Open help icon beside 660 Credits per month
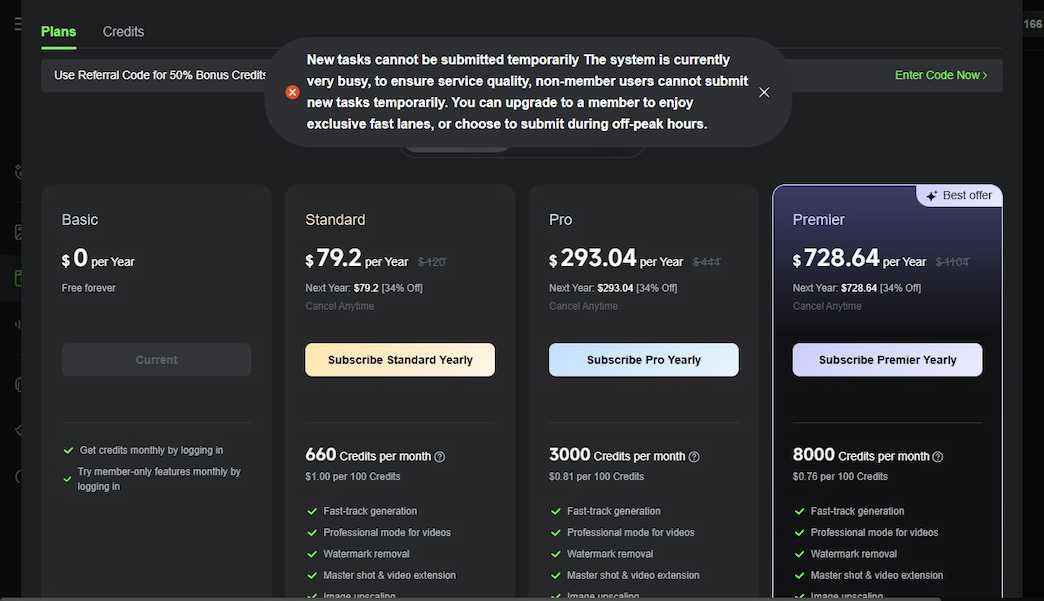1044x601 pixels. [439, 457]
